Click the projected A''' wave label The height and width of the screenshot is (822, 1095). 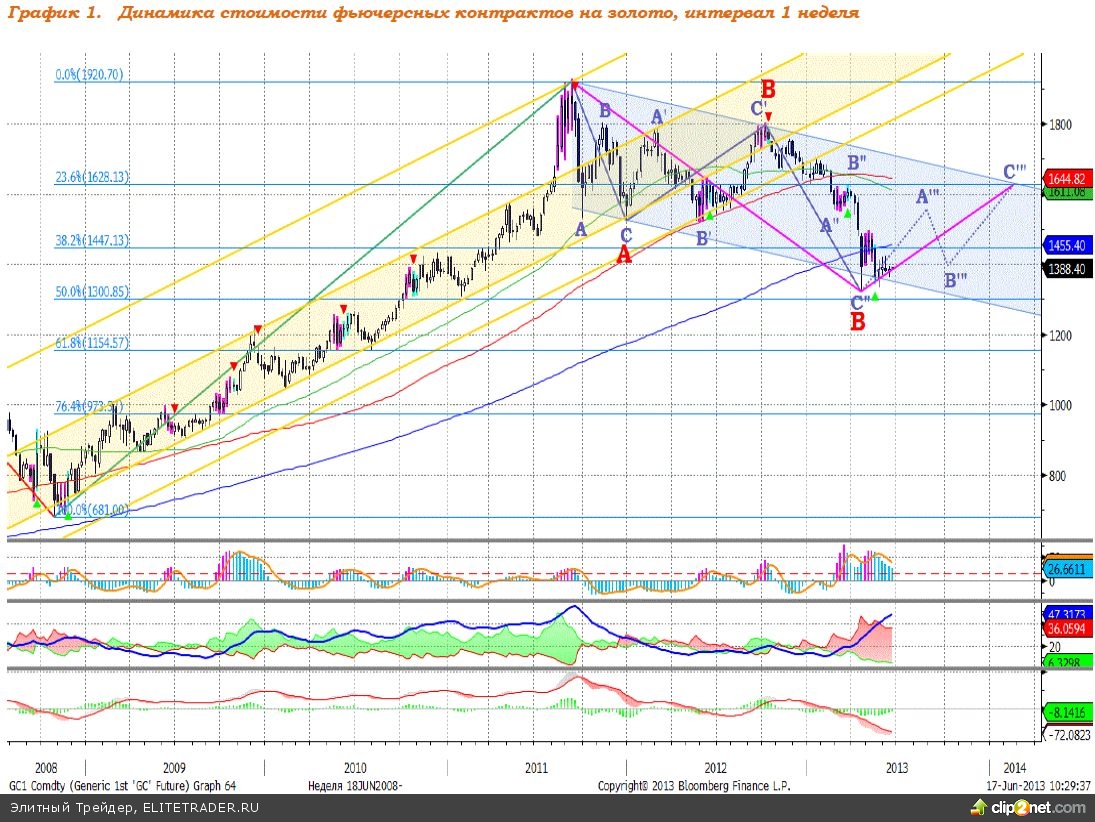pos(927,198)
